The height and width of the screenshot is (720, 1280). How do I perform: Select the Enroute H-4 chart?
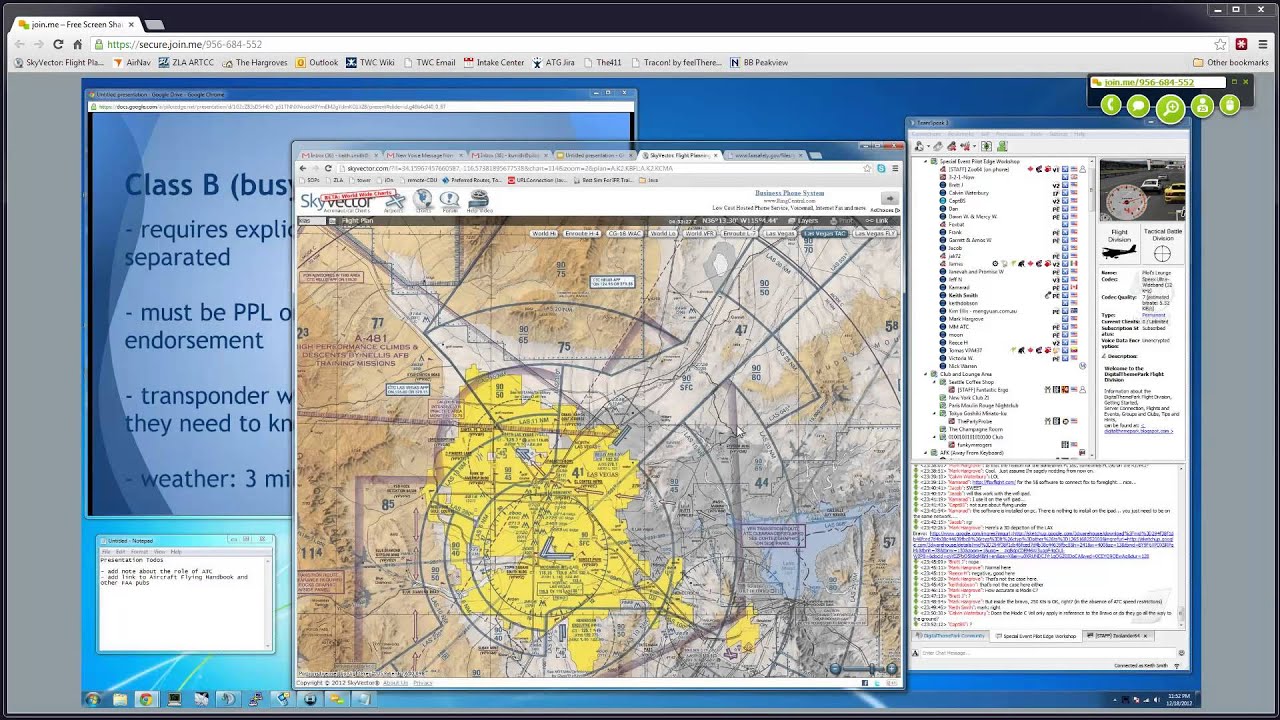(x=581, y=233)
